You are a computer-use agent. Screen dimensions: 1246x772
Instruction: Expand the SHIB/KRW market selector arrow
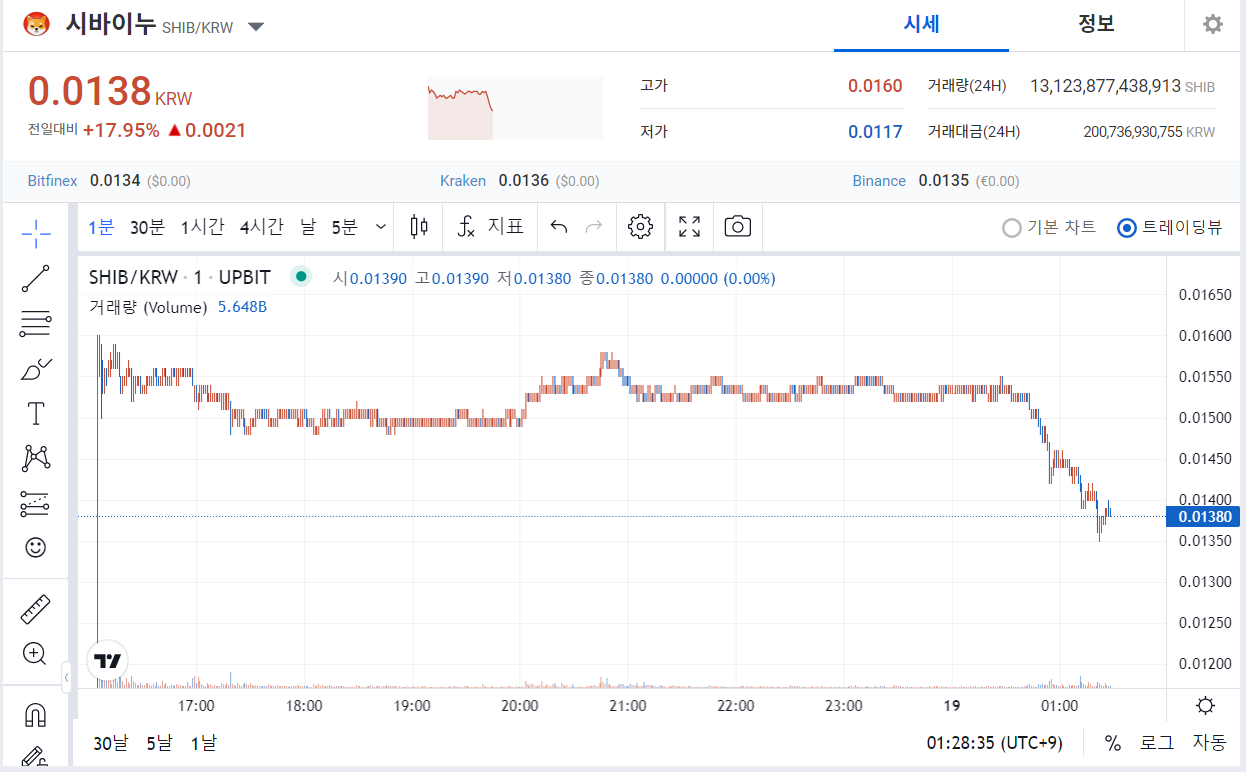tap(256, 27)
